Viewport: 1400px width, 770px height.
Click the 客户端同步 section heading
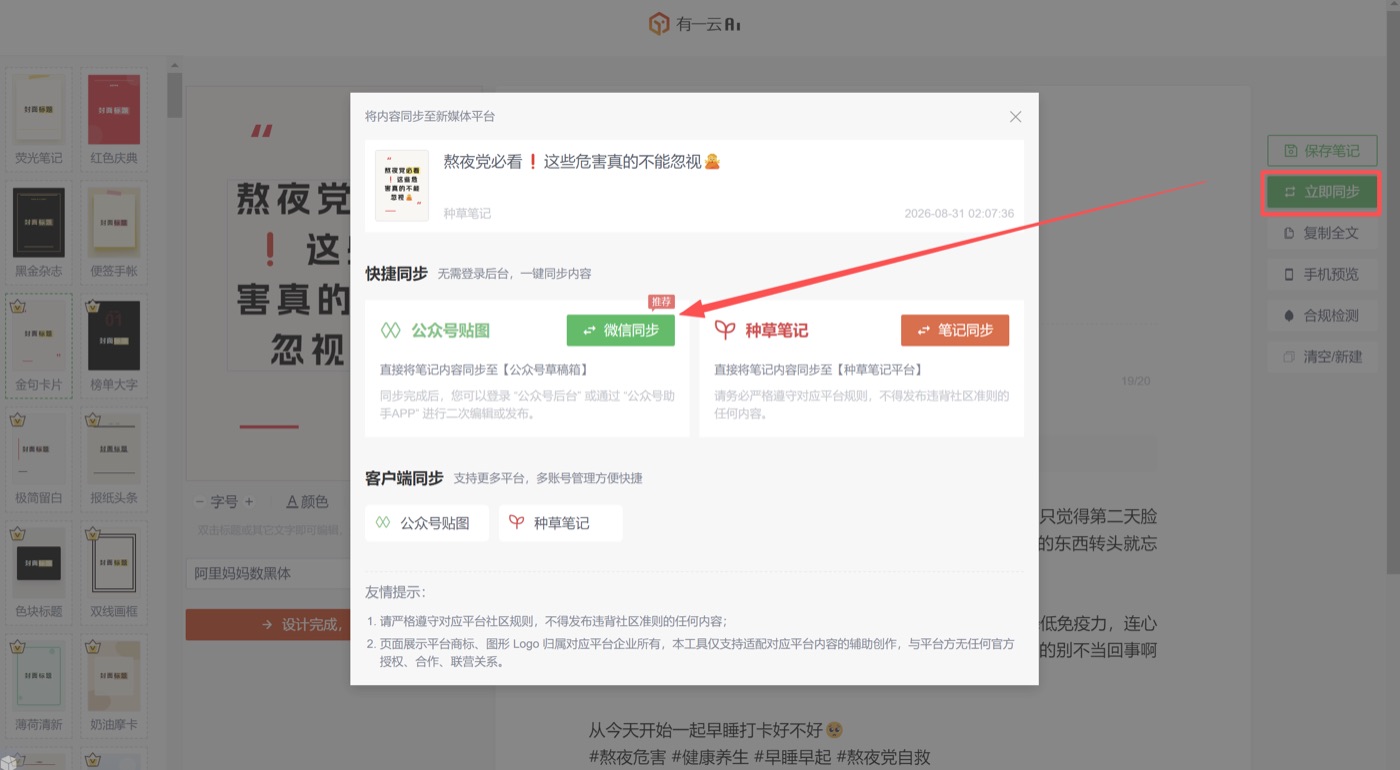[x=404, y=478]
